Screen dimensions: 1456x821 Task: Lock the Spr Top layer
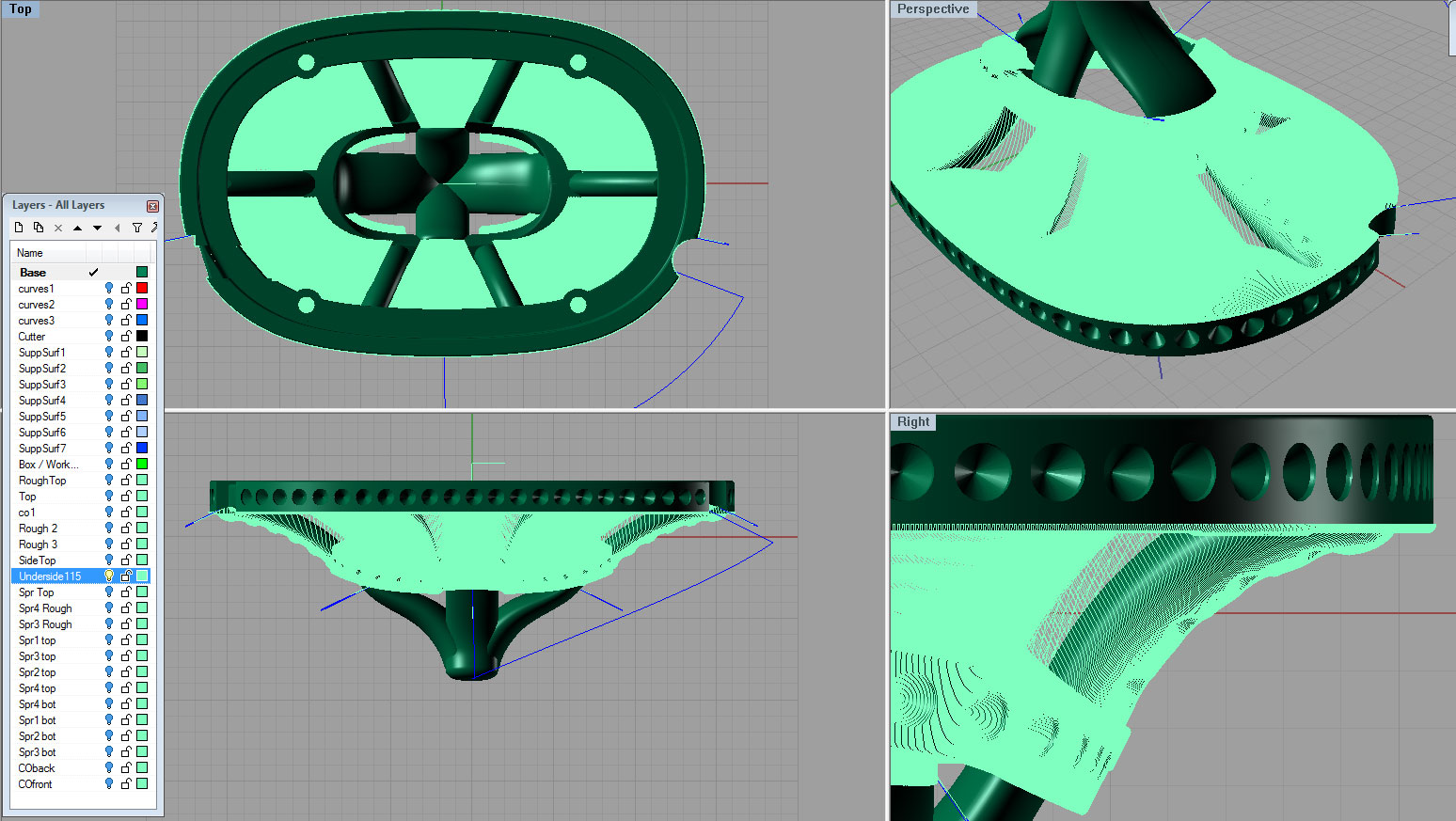tap(126, 592)
